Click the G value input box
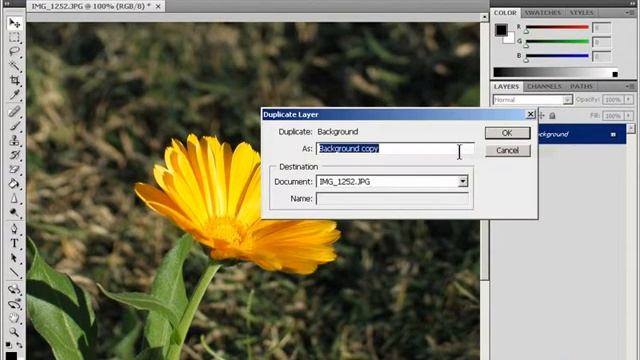This screenshot has height=360, width=640. pyautogui.click(x=601, y=42)
